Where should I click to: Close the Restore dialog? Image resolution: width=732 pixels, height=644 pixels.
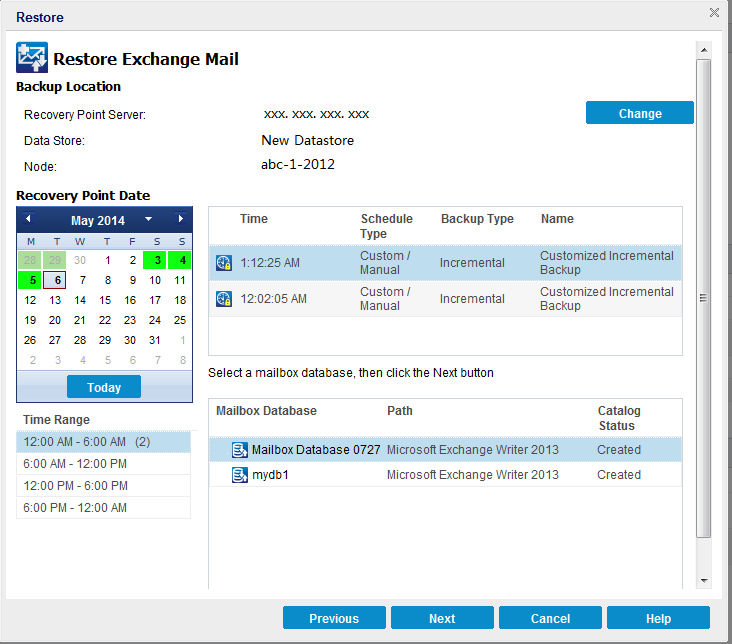714,13
